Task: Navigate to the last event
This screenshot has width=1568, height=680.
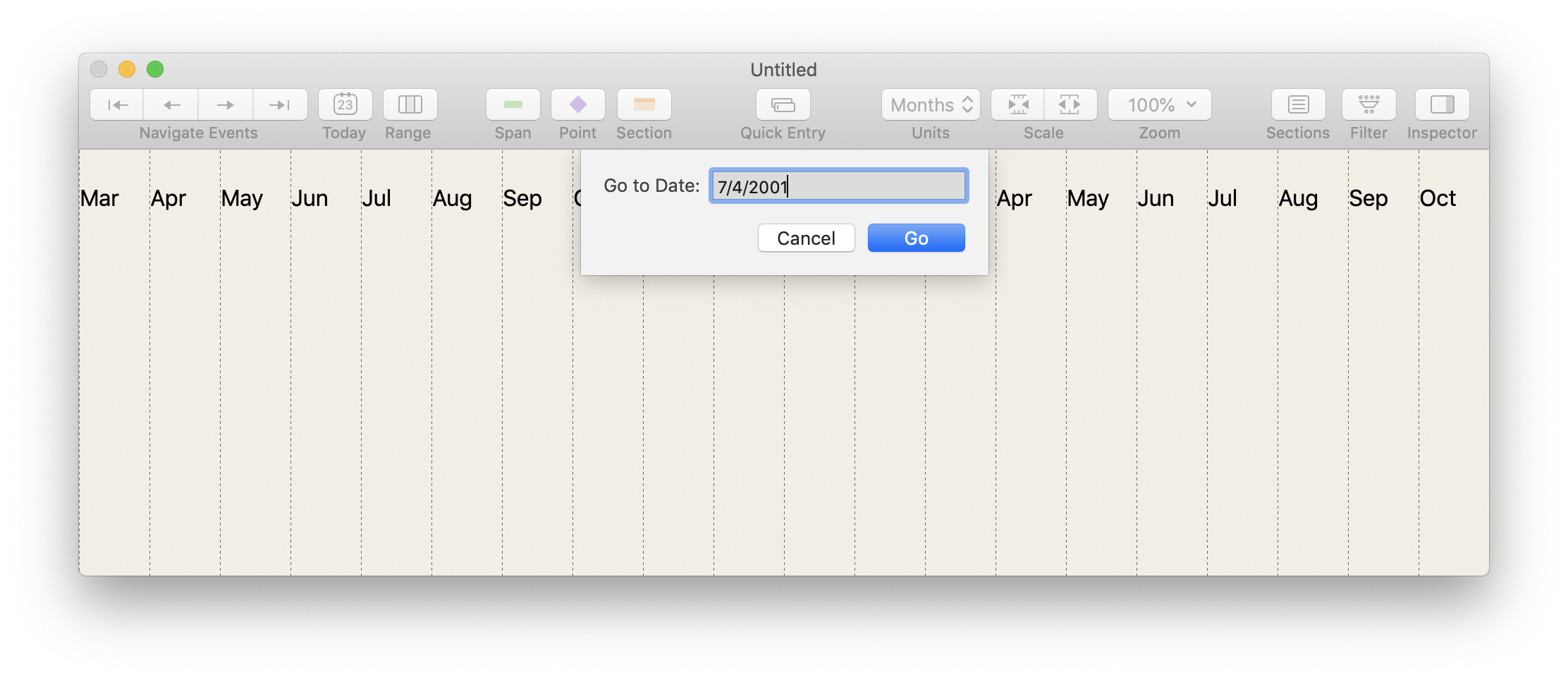Action: pos(280,104)
